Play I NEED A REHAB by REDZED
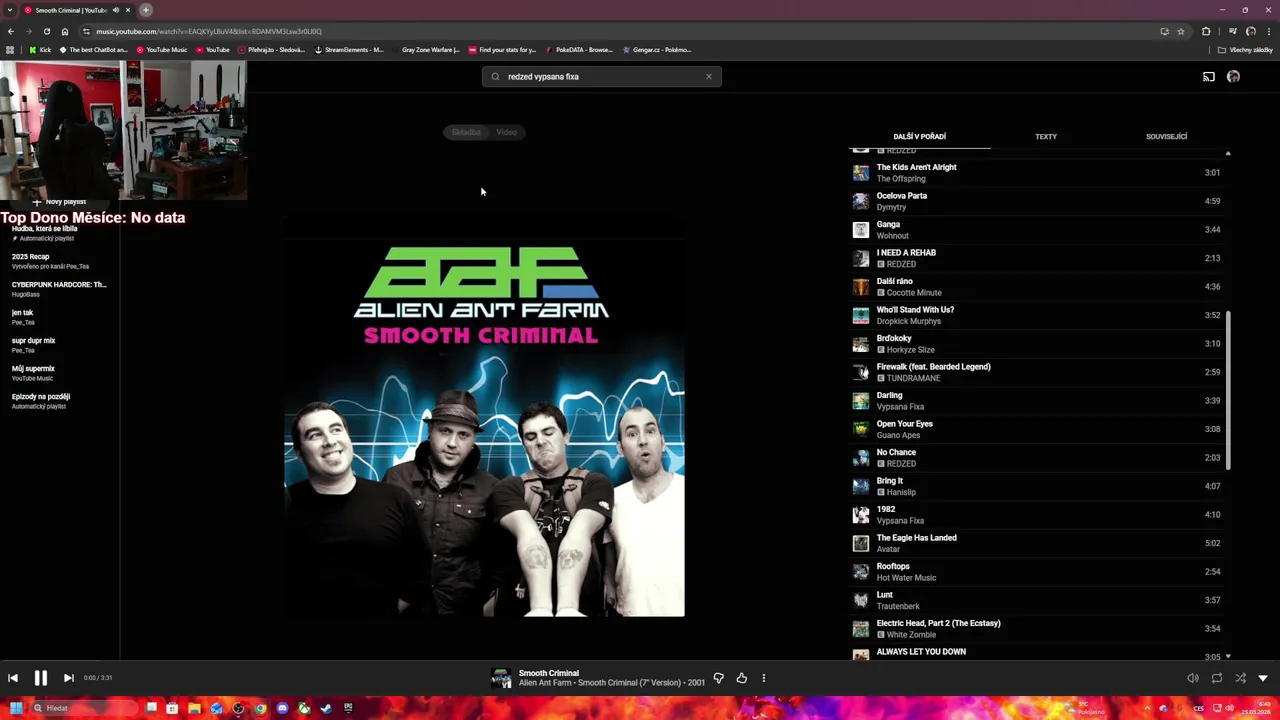Image resolution: width=1280 pixels, height=720 pixels. [x=1038, y=258]
